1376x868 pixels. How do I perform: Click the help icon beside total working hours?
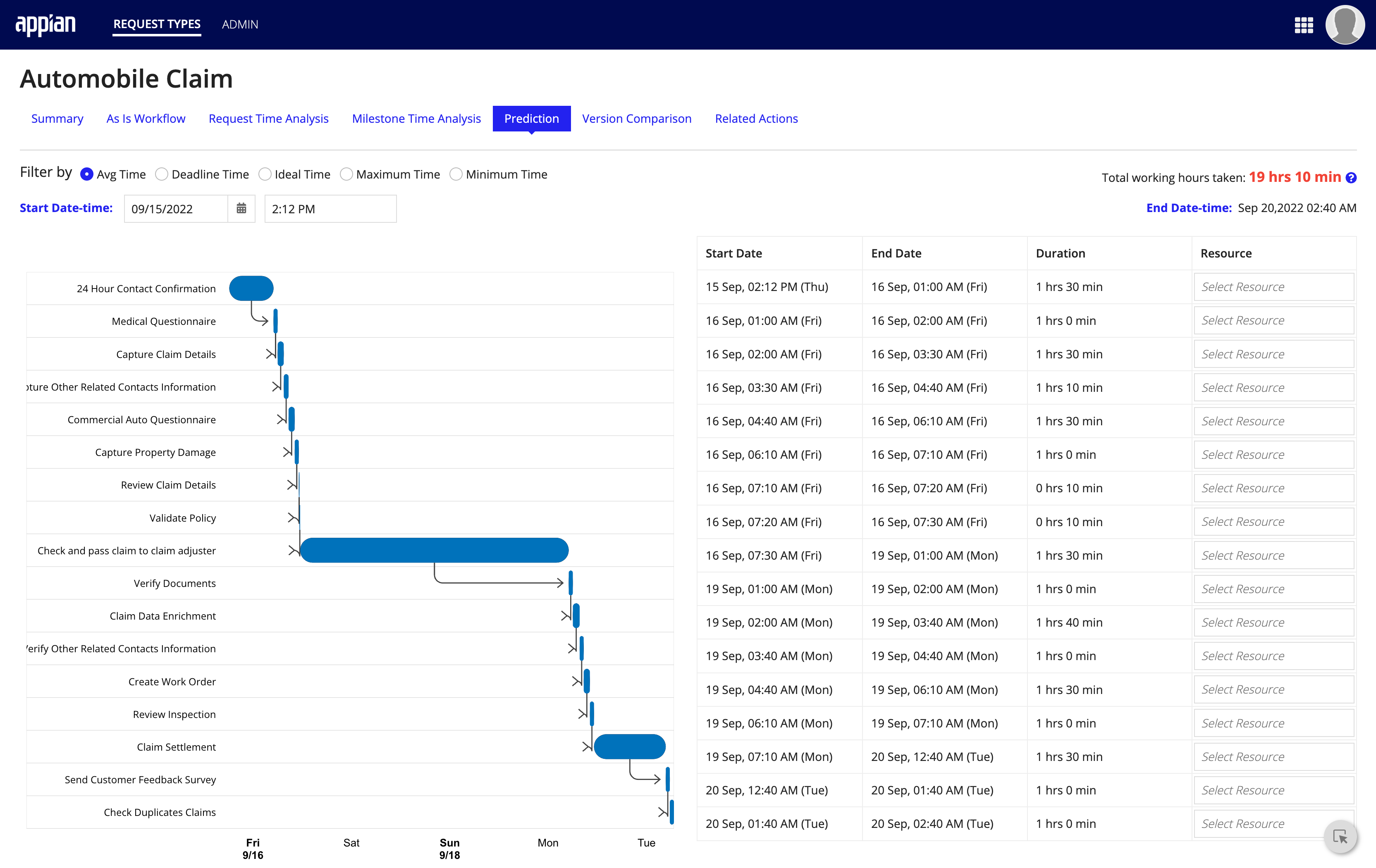coord(1351,178)
